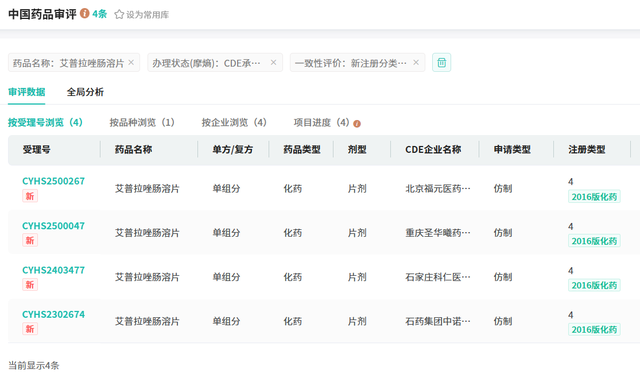Click the 2016版化药 tag in the first row
The image size is (640, 381).
(x=594, y=197)
